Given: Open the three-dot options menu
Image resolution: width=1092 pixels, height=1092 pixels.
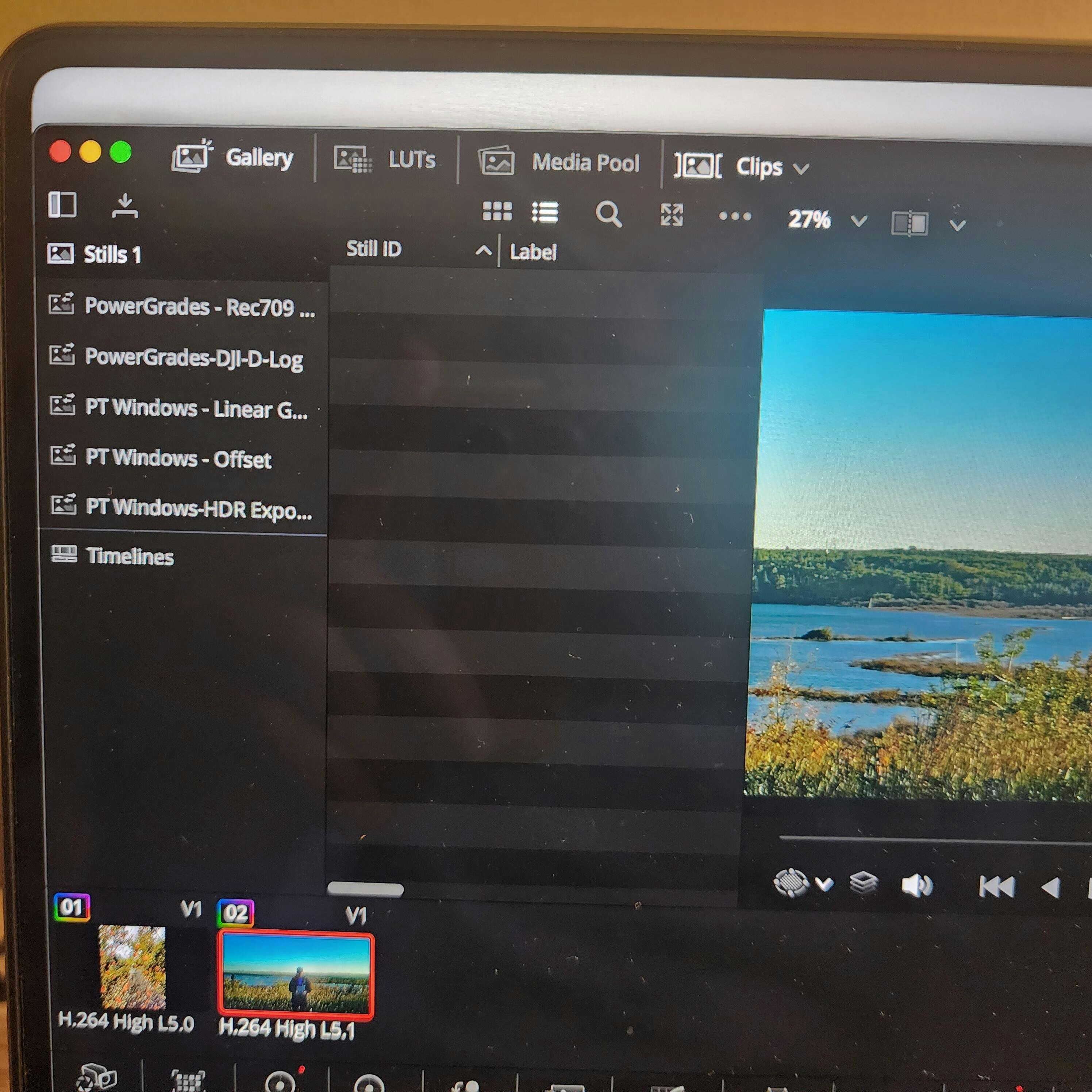Looking at the screenshot, I should click(x=735, y=216).
